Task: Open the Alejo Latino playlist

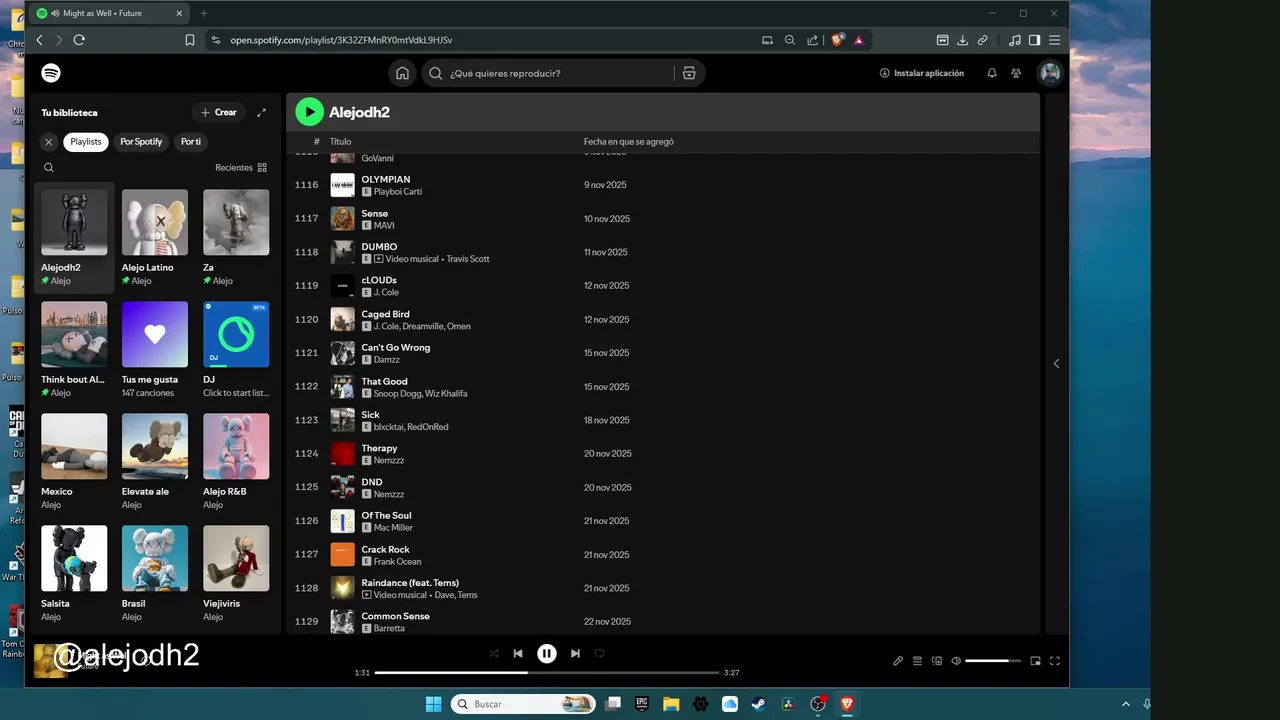Action: tap(155, 238)
